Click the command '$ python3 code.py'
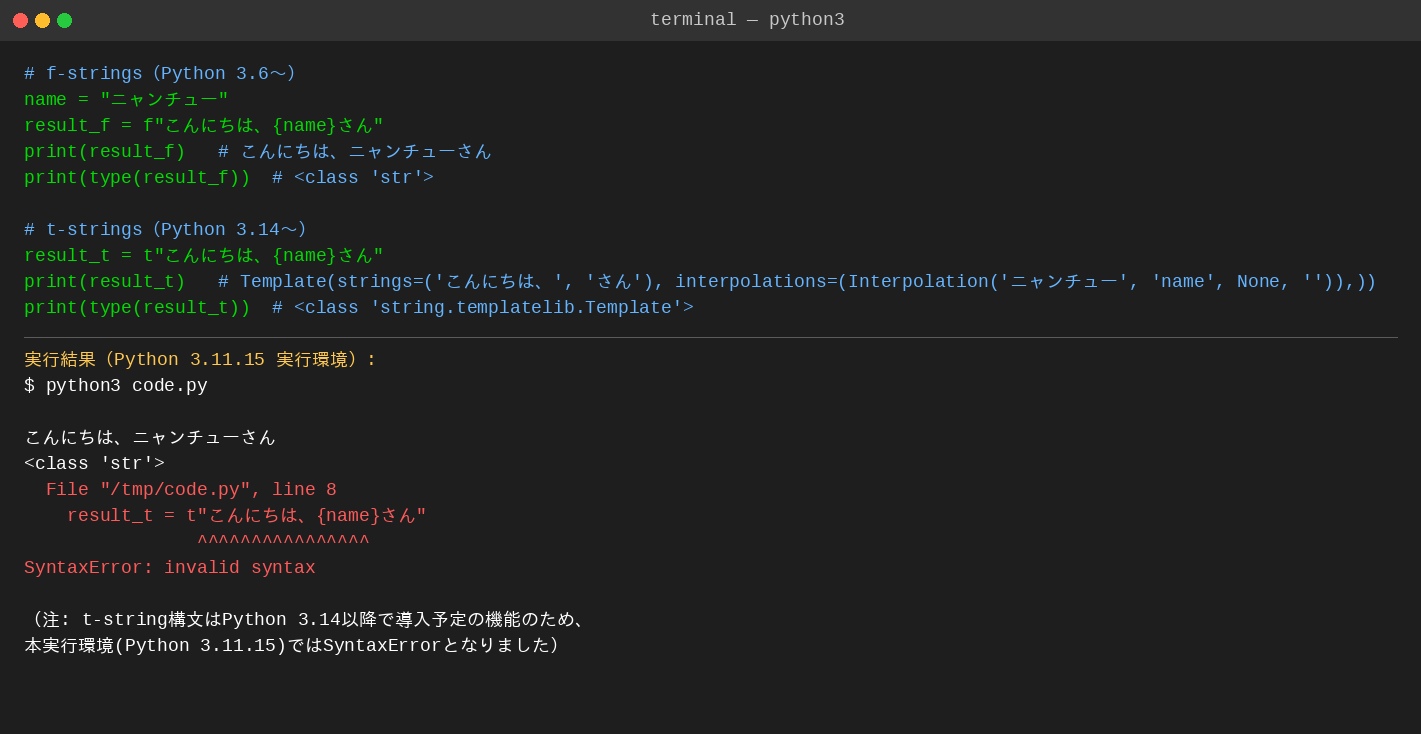1421x734 pixels. (116, 386)
